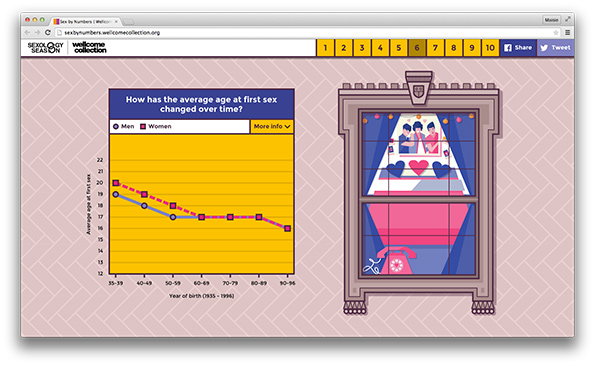
Task: Select the highlighted section 6
Action: (417, 48)
